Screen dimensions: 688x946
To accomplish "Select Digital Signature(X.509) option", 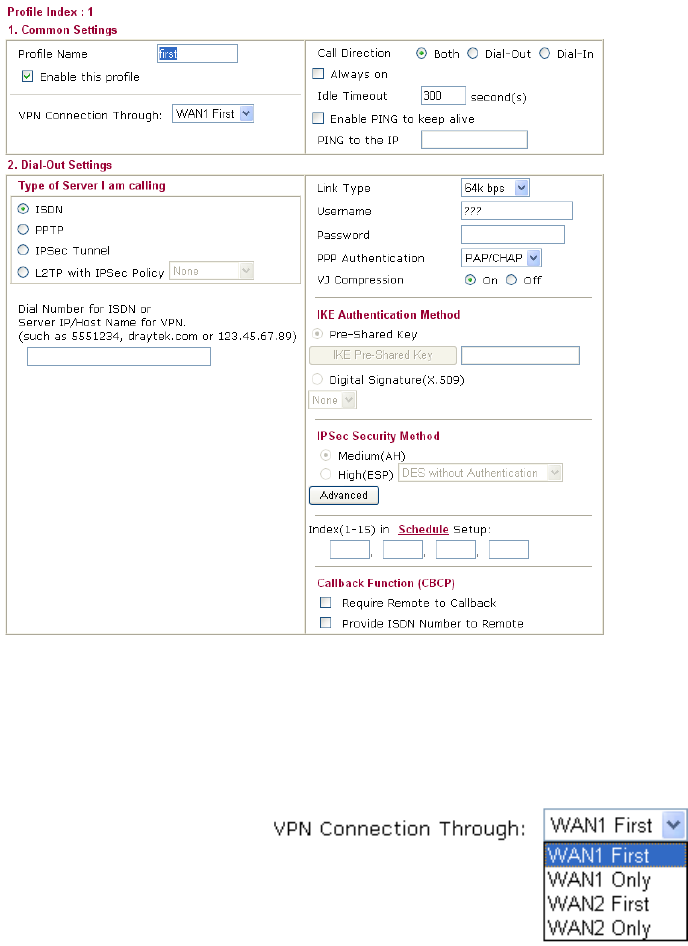I will (317, 379).
